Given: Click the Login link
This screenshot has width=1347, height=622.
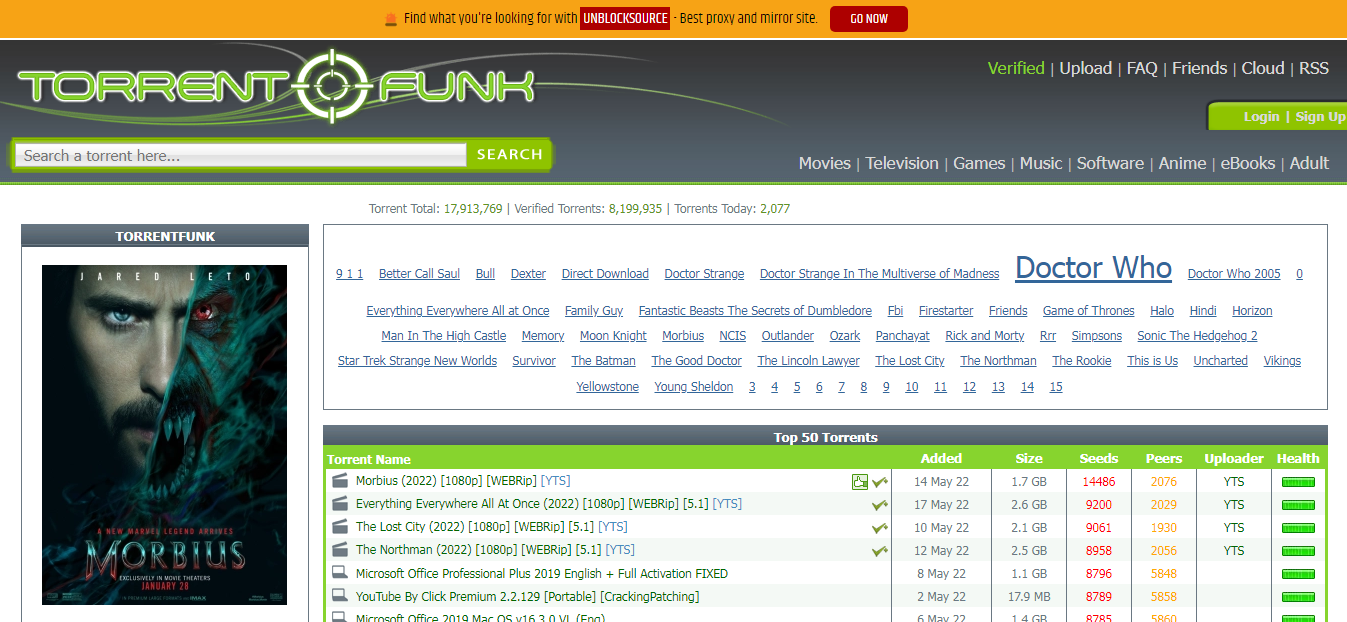Looking at the screenshot, I should (x=1261, y=117).
